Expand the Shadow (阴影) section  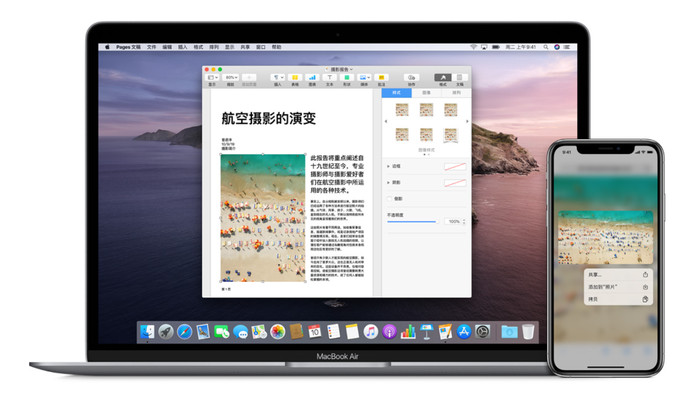tap(388, 183)
